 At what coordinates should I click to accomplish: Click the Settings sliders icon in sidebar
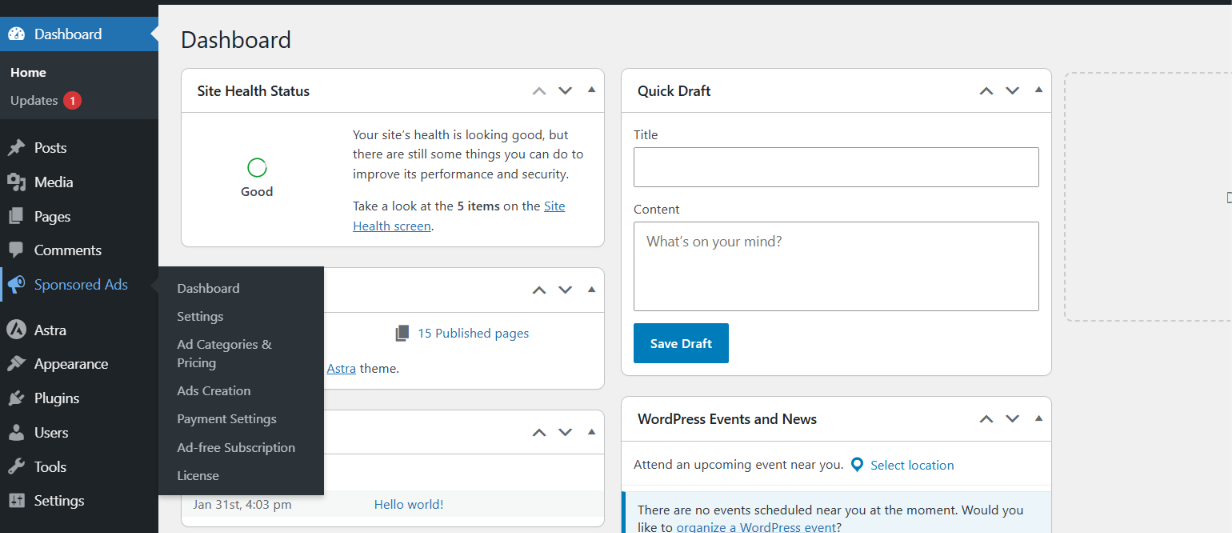click(16, 501)
